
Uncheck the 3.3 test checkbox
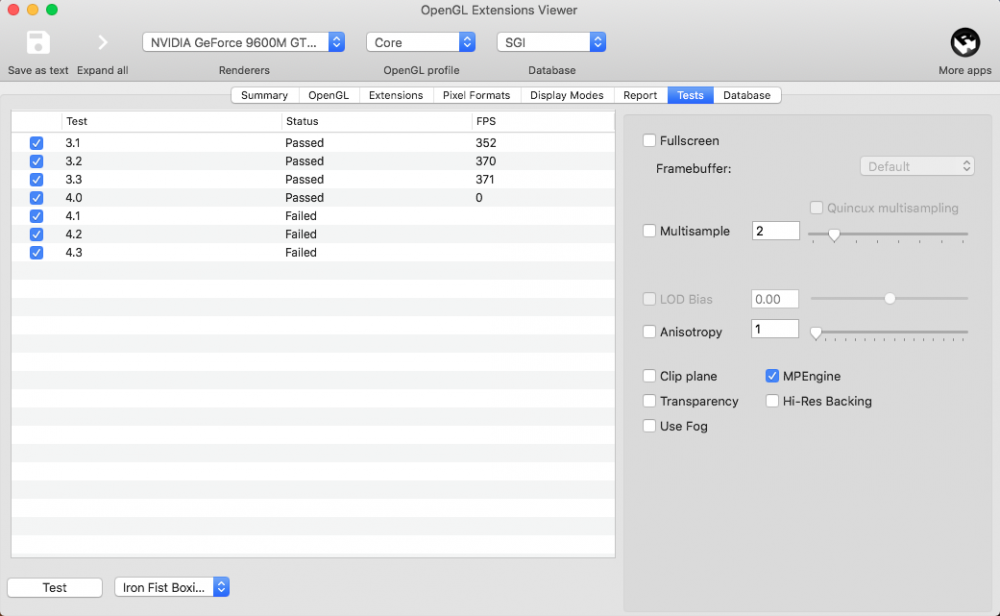pos(36,180)
